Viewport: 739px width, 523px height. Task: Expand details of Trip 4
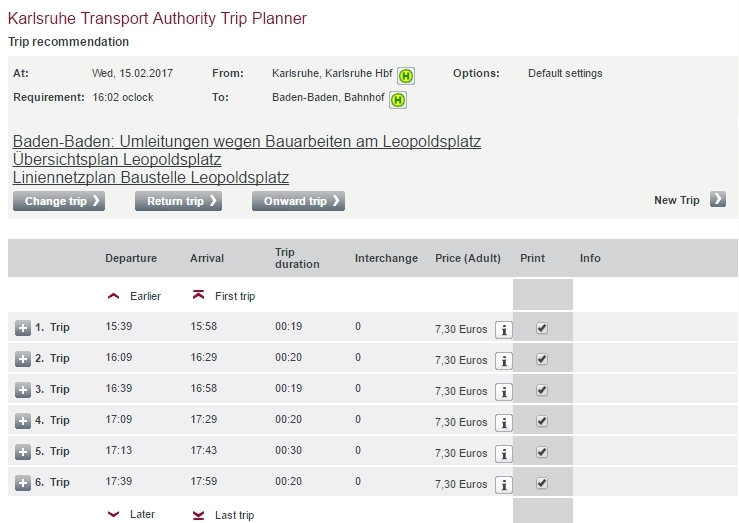tap(23, 421)
